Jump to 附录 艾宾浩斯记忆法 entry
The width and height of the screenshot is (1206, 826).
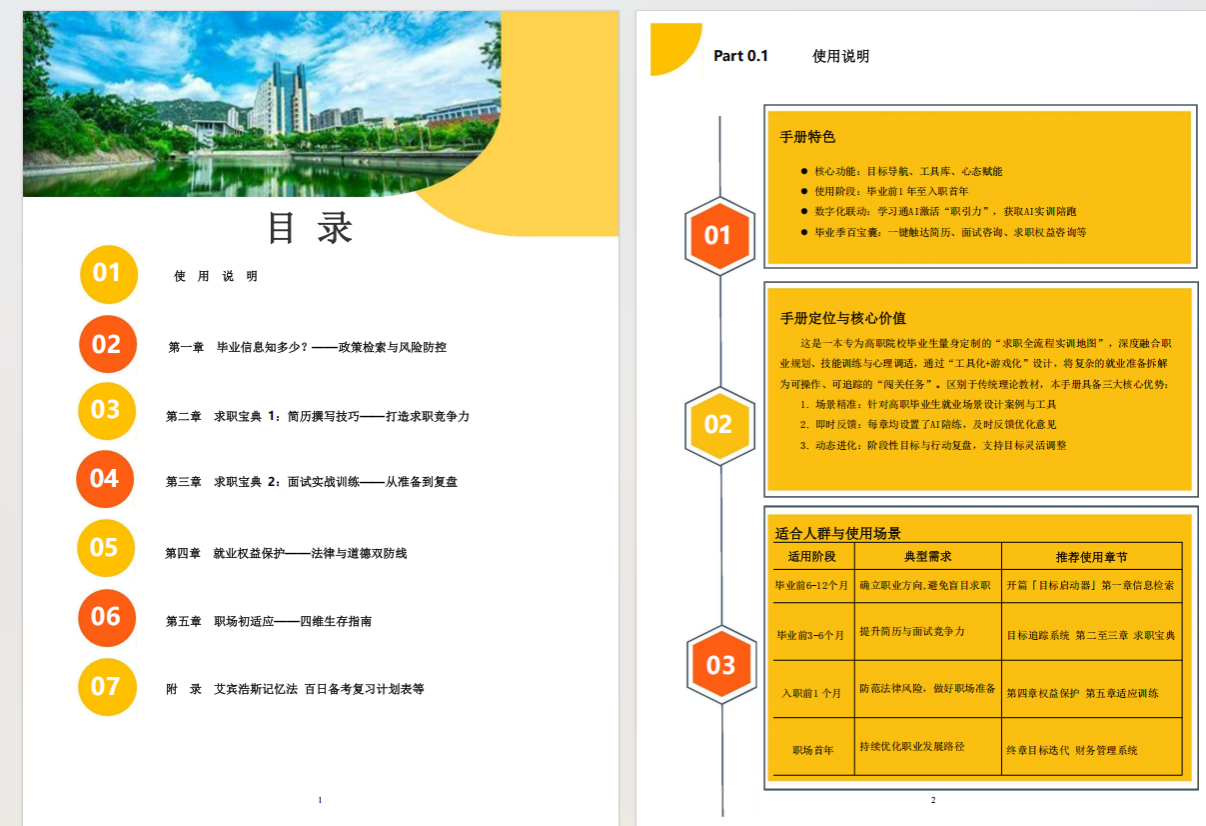(x=295, y=689)
